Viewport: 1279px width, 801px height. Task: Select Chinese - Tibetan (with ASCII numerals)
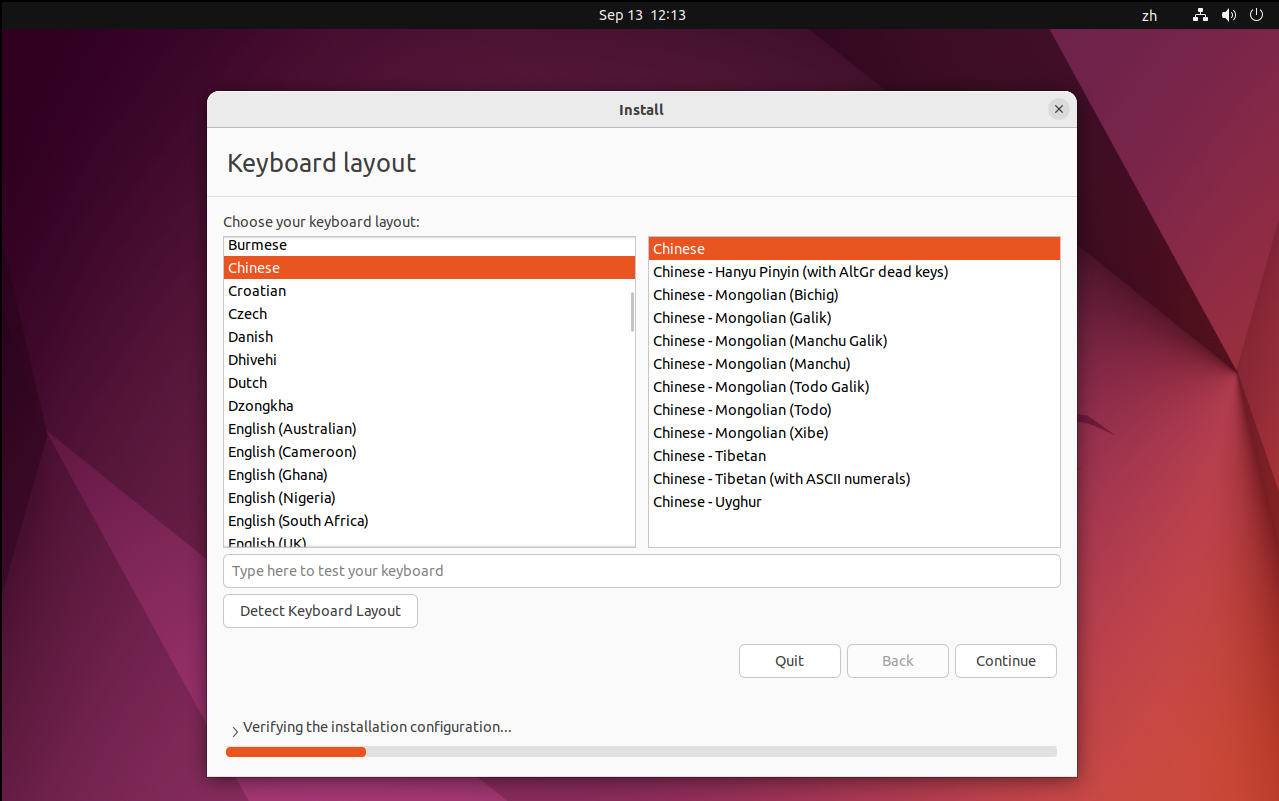click(854, 479)
